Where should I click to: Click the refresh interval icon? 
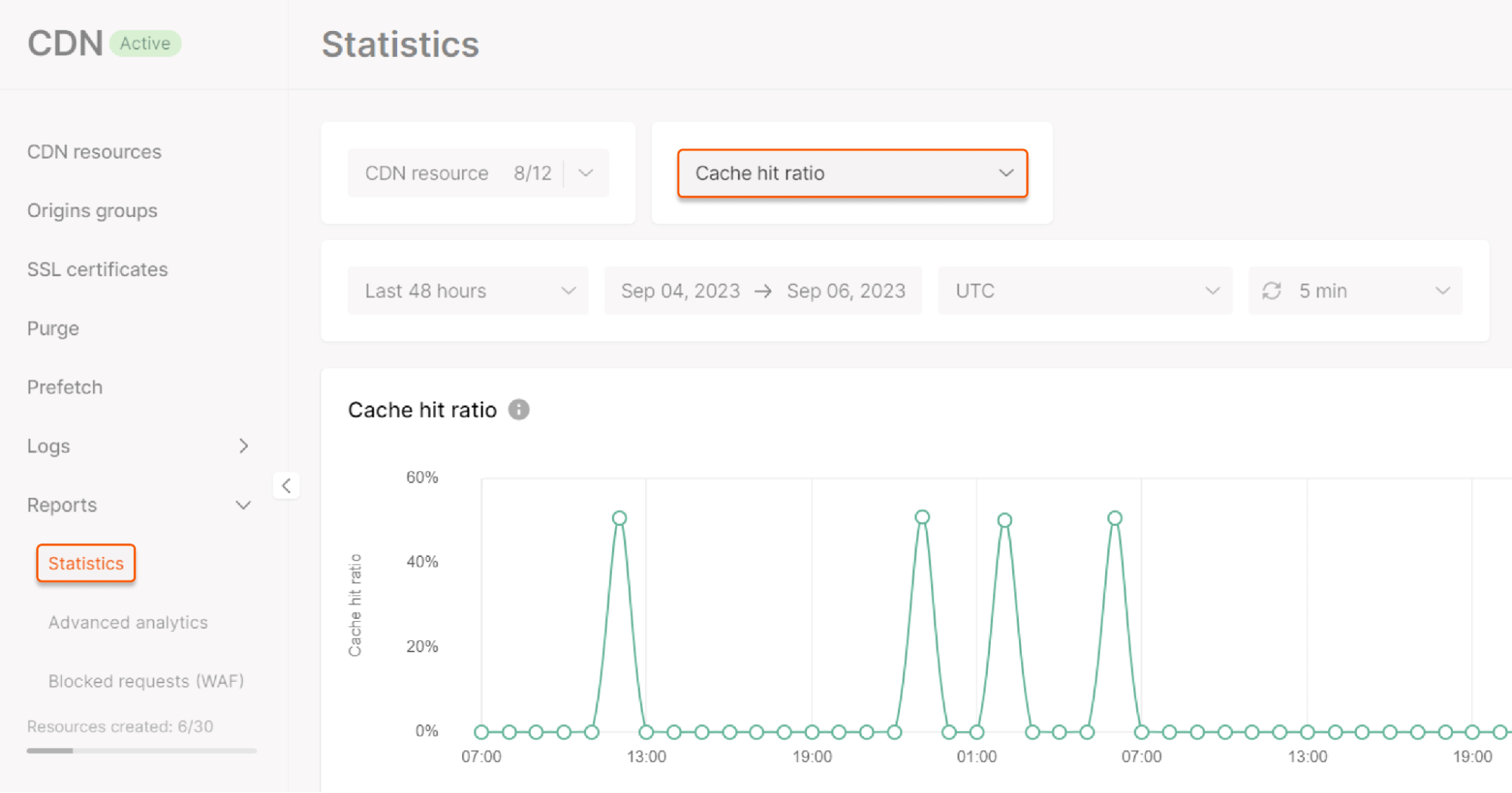point(1271,291)
